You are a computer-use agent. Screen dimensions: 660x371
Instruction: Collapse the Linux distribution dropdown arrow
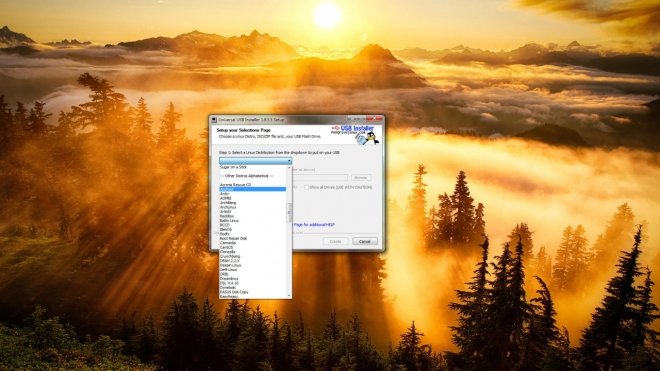tap(289, 161)
